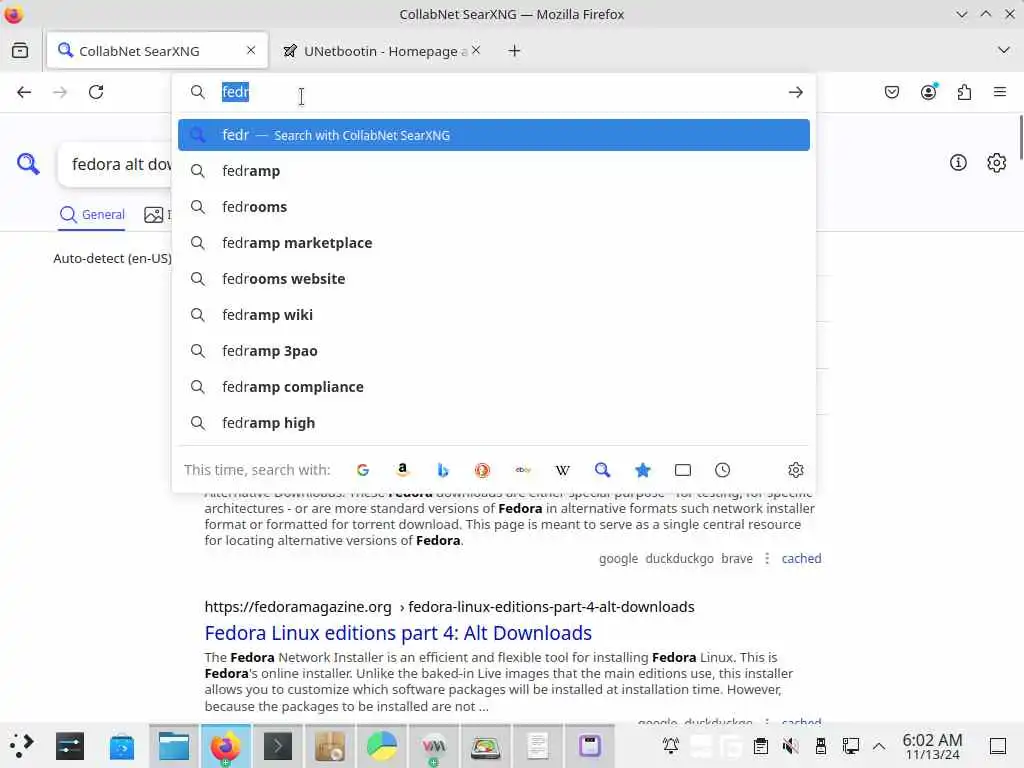The width and height of the screenshot is (1024, 768).
Task: Open a new tab with plus button
Action: pyautogui.click(x=515, y=50)
